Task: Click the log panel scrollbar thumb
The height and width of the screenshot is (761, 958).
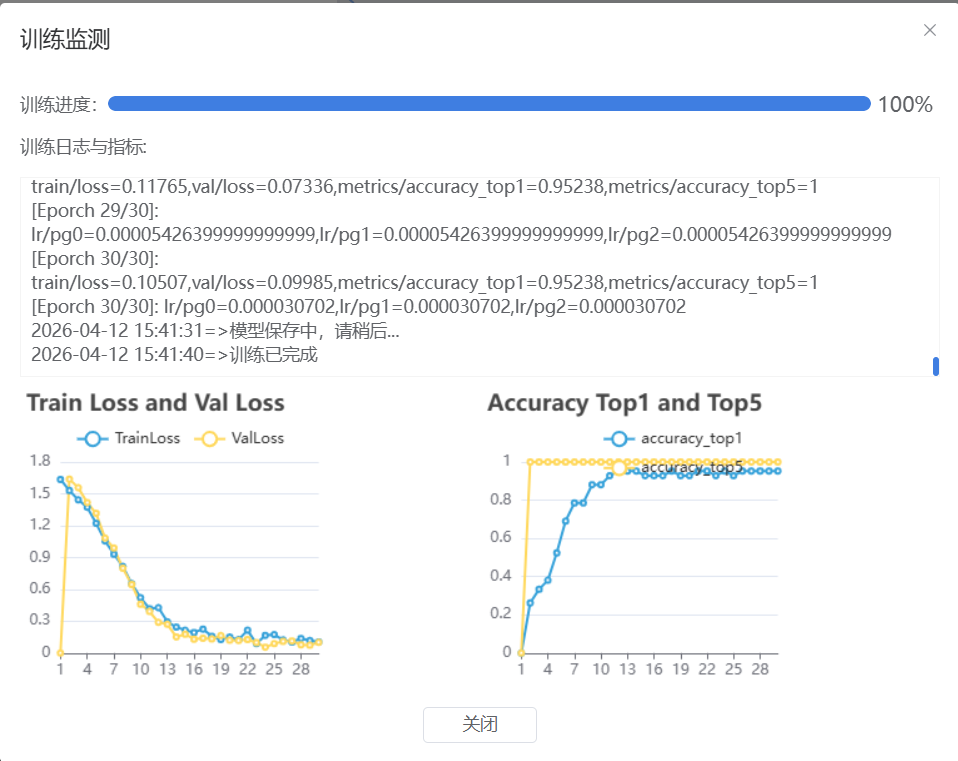Action: 936,366
